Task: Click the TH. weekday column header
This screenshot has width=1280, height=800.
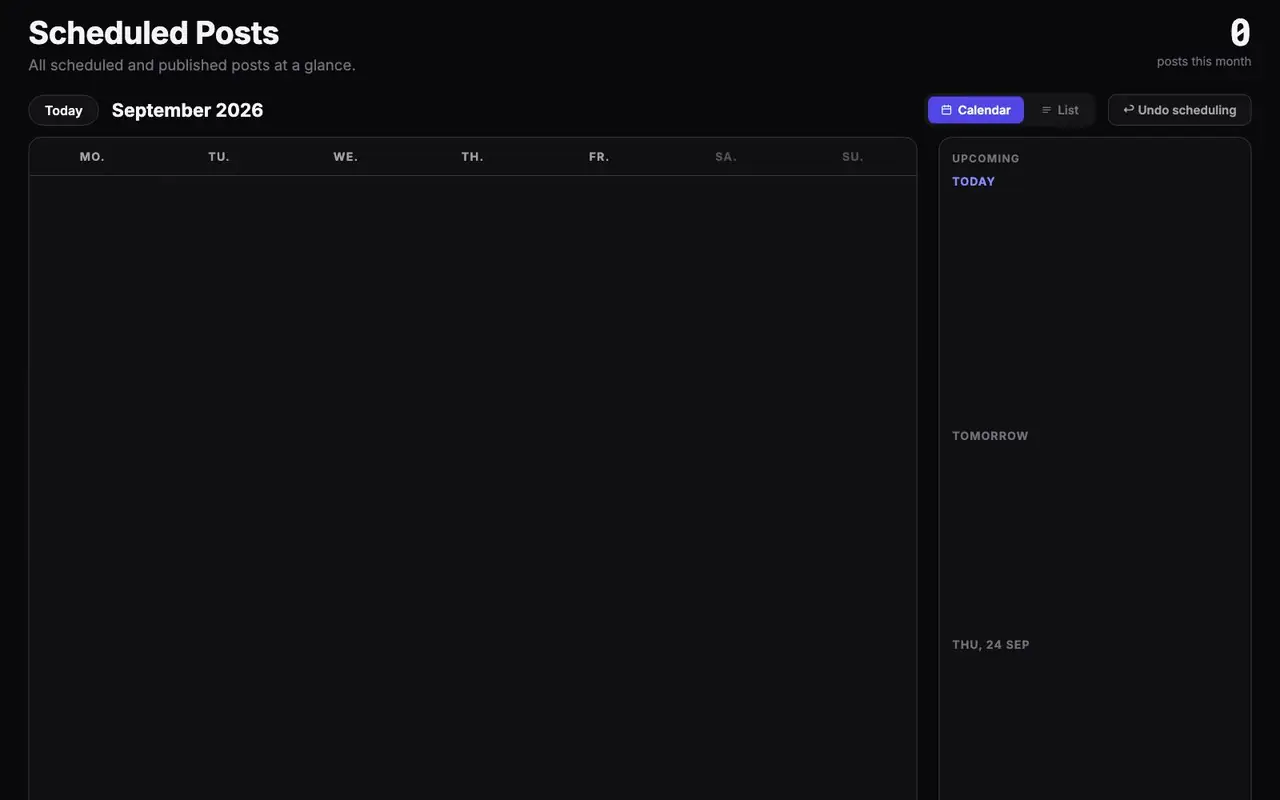Action: (x=473, y=157)
